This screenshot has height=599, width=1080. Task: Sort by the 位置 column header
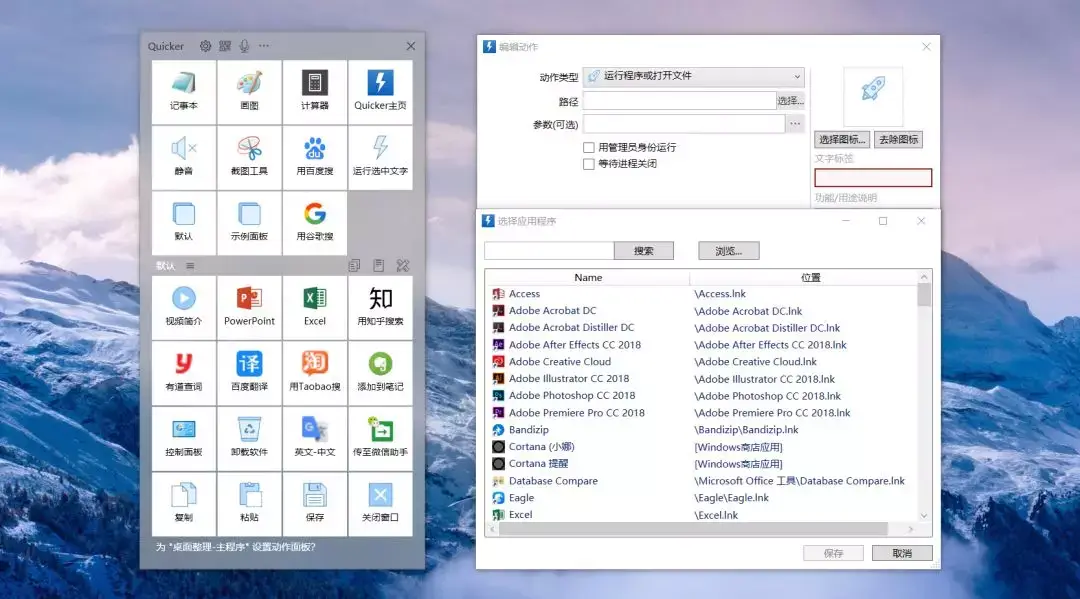pos(811,277)
